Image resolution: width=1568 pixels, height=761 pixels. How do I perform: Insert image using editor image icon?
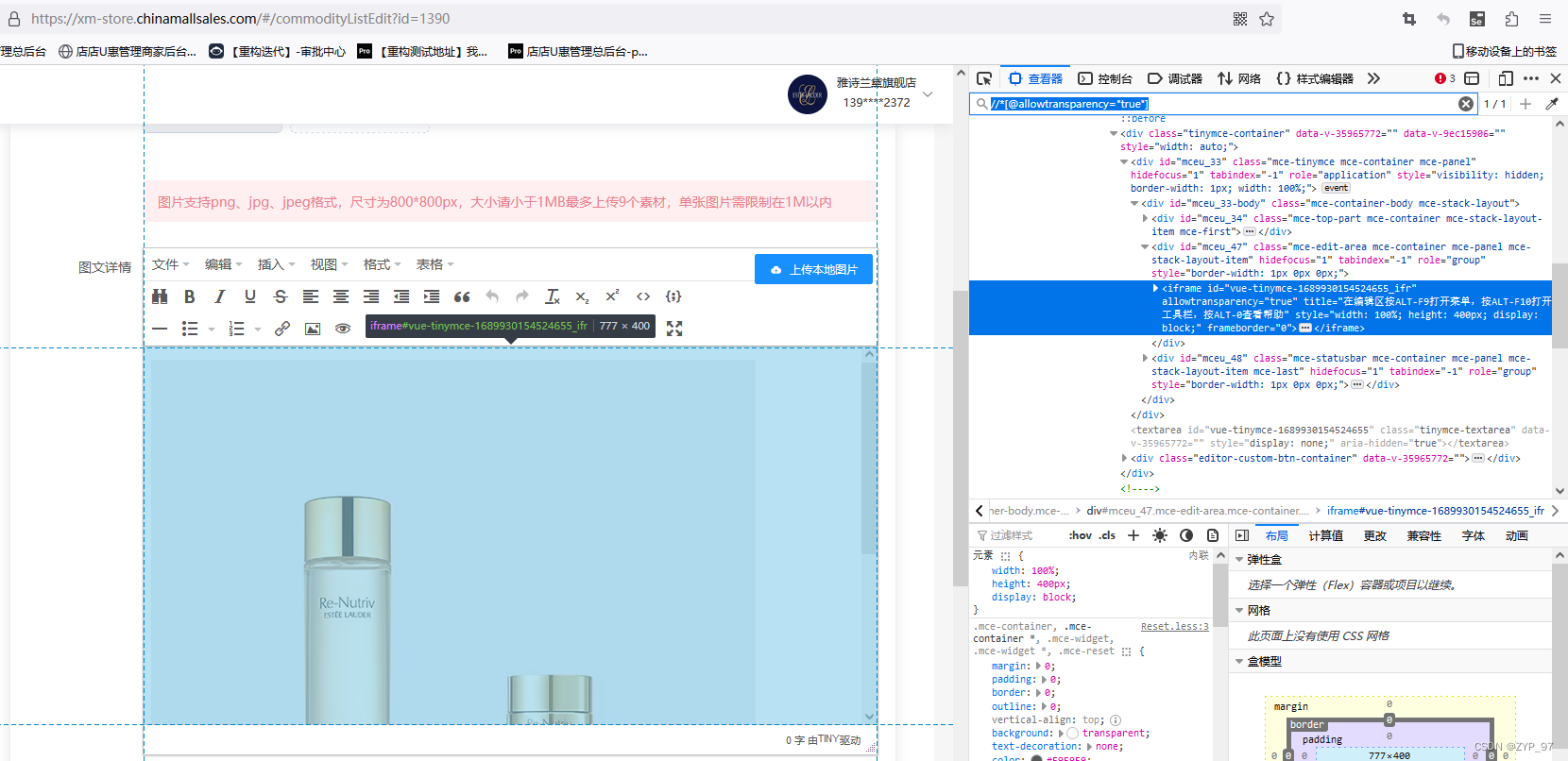coord(313,329)
